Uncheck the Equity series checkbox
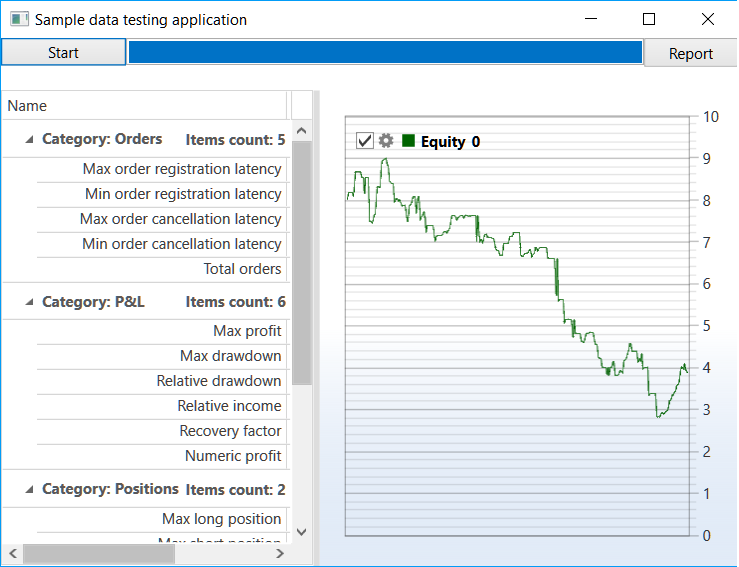Viewport: 739px width, 567px height. (365, 140)
